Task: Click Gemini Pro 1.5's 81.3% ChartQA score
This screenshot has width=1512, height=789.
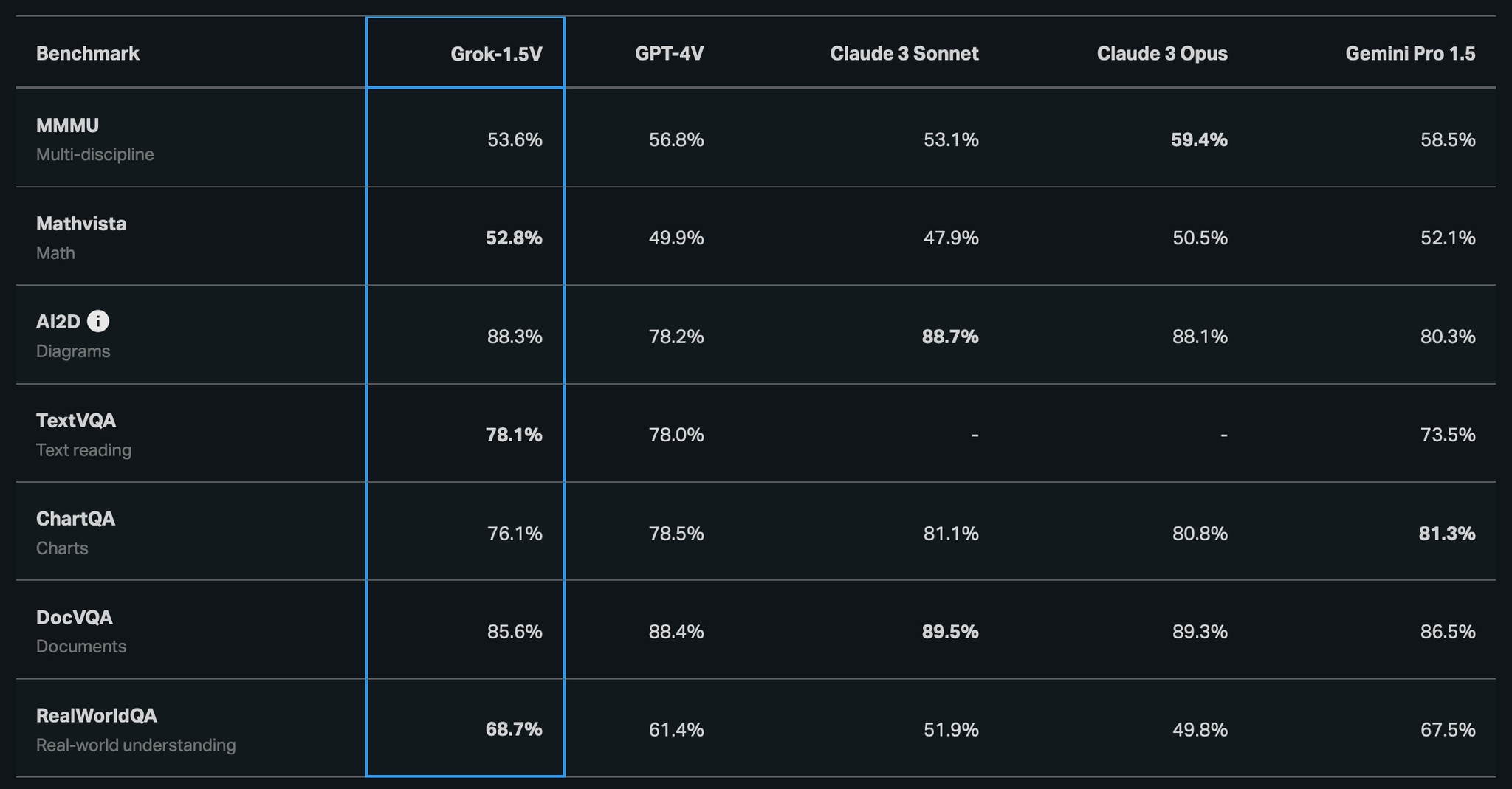Action: click(x=1447, y=534)
